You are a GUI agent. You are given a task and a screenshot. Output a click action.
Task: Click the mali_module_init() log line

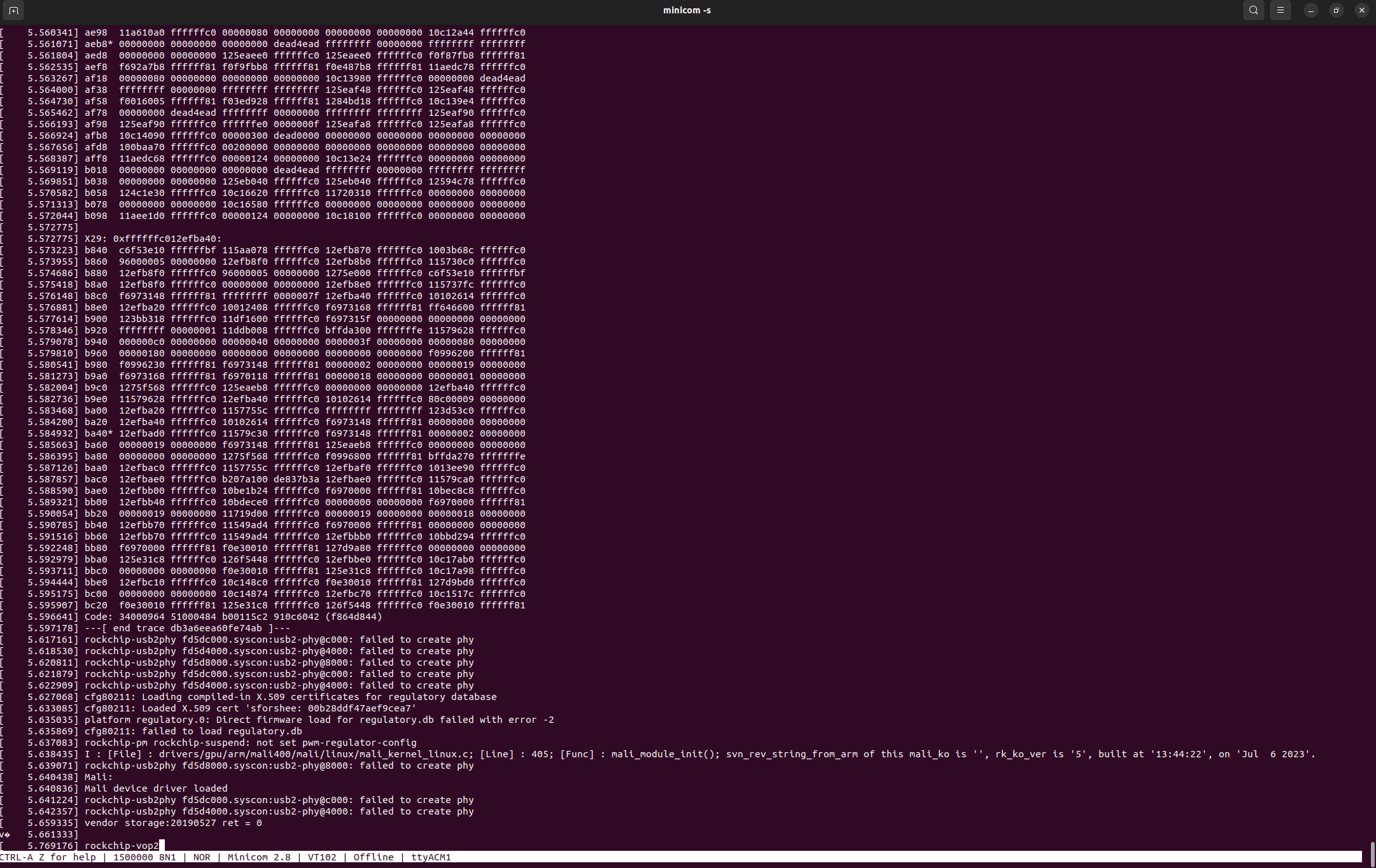[x=699, y=754]
